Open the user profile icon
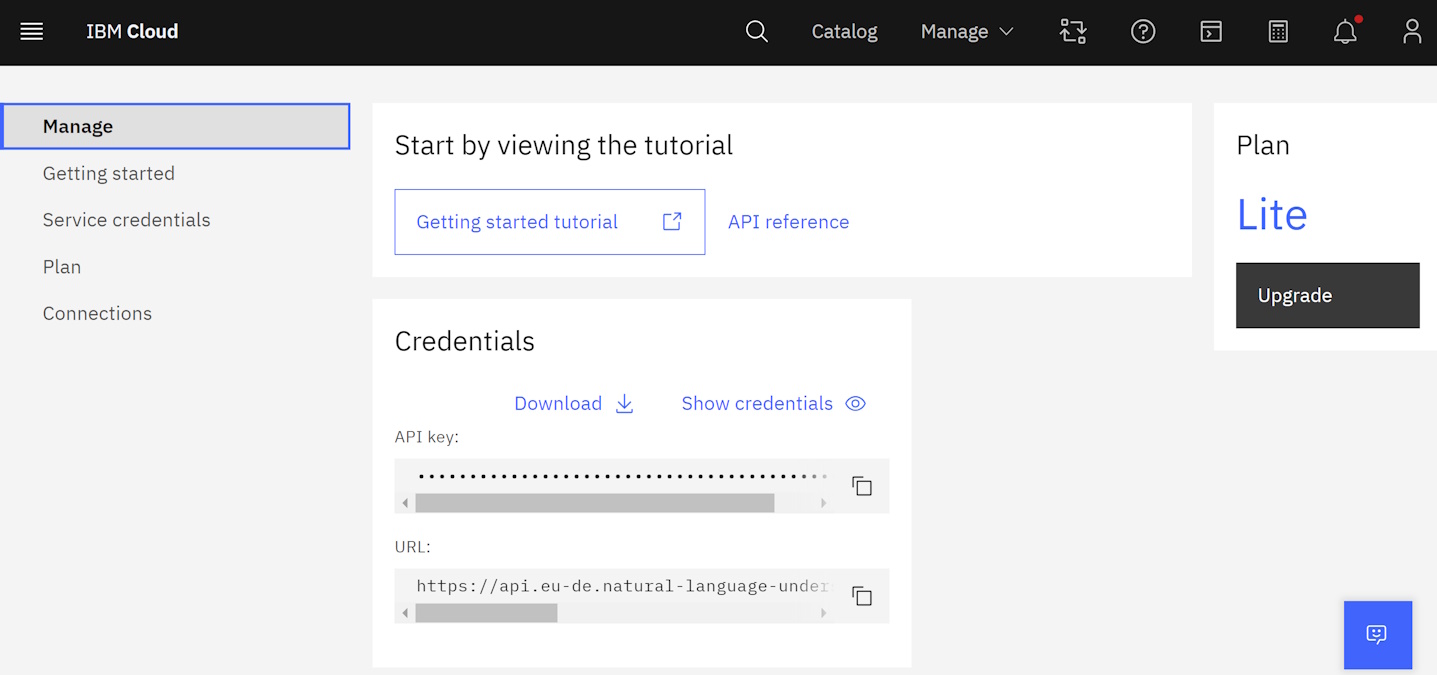The width and height of the screenshot is (1437, 675). 1412,32
